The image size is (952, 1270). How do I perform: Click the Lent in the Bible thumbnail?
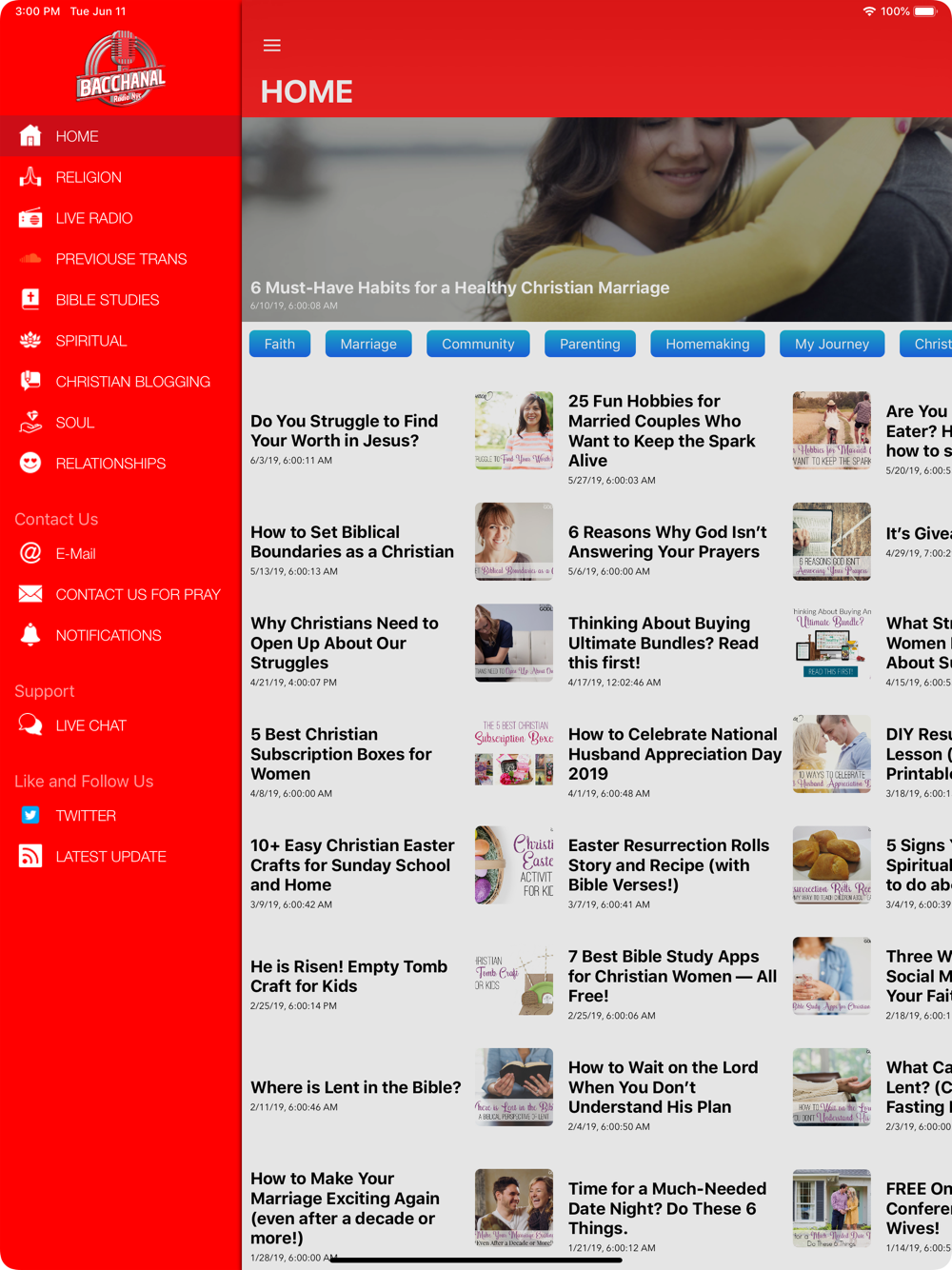(x=514, y=1087)
